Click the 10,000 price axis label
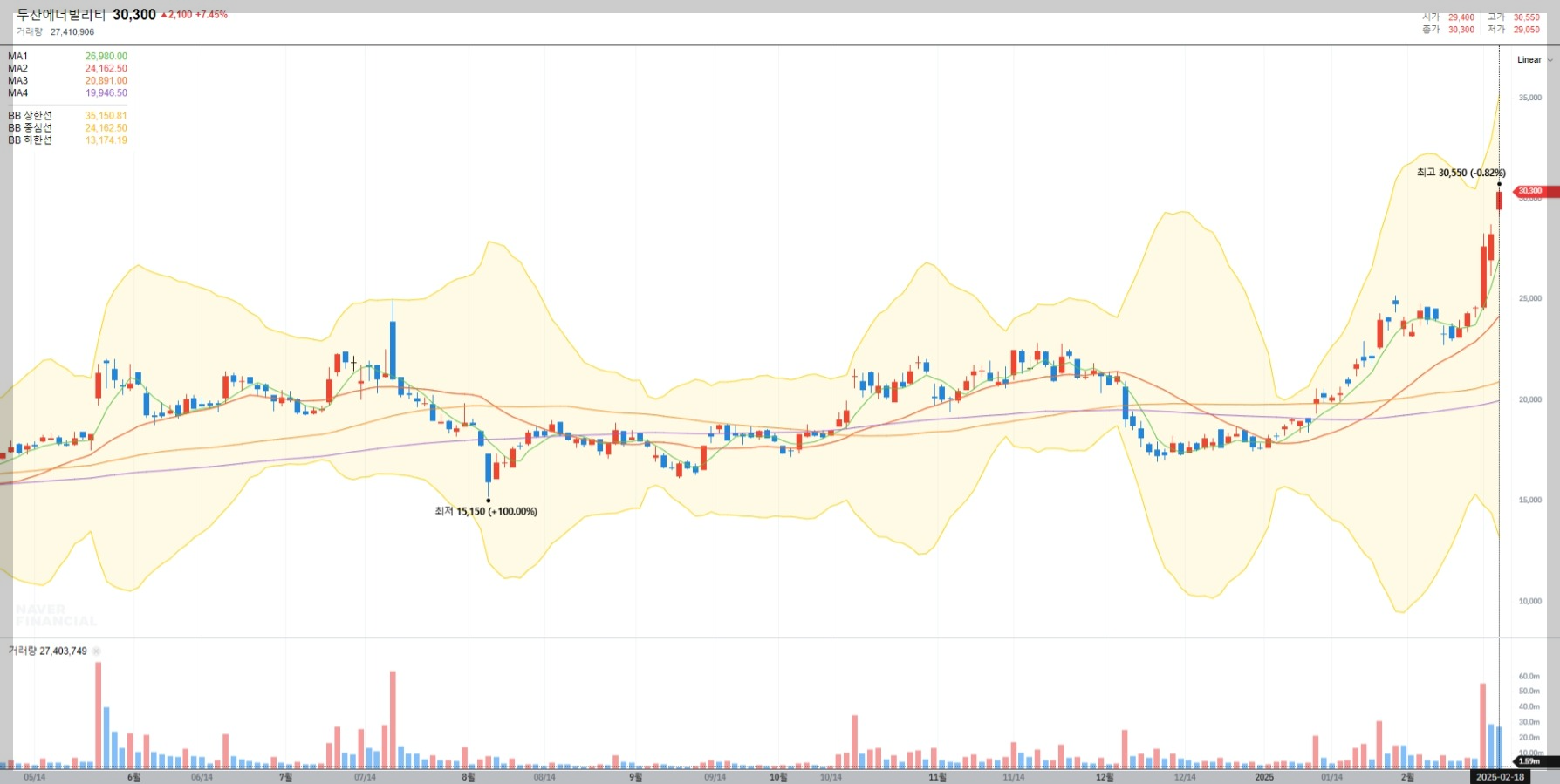1560x784 pixels. tap(1530, 601)
